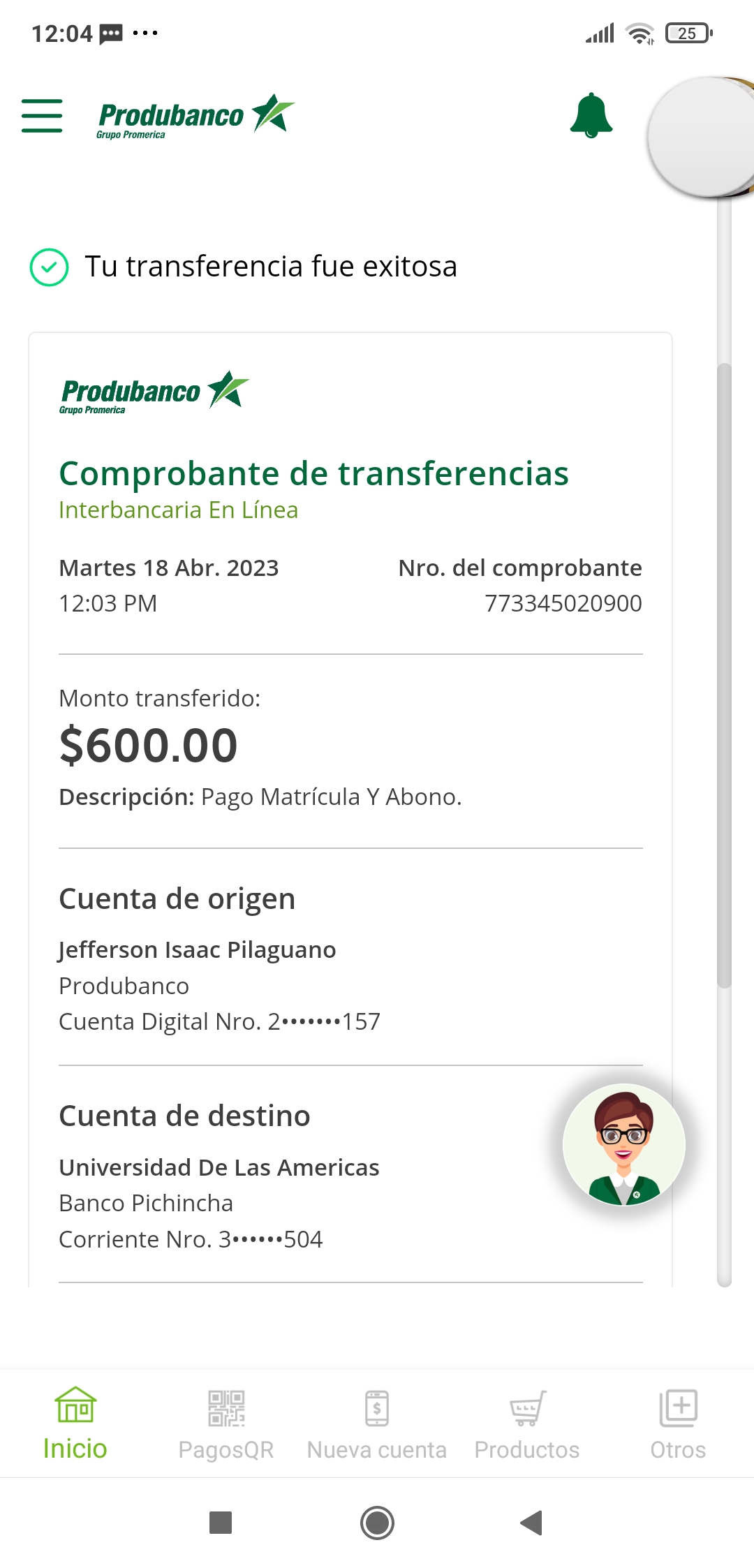Tap the green success checkmark icon
The image size is (754, 1568).
tap(49, 267)
